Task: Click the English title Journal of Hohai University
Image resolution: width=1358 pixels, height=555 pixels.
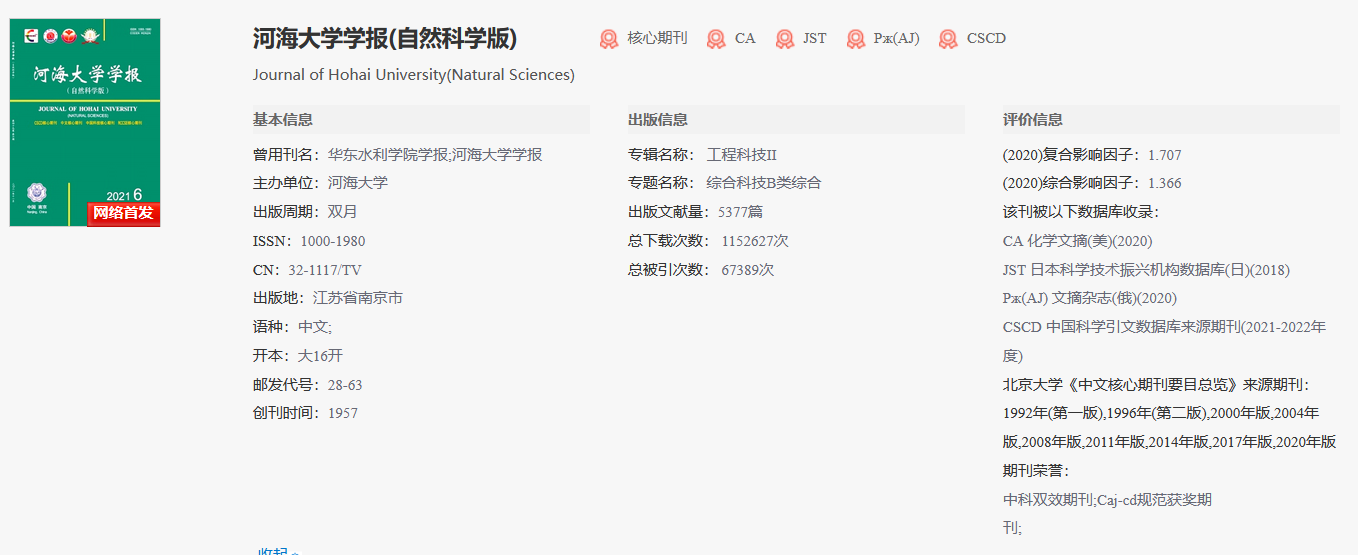Action: (414, 75)
